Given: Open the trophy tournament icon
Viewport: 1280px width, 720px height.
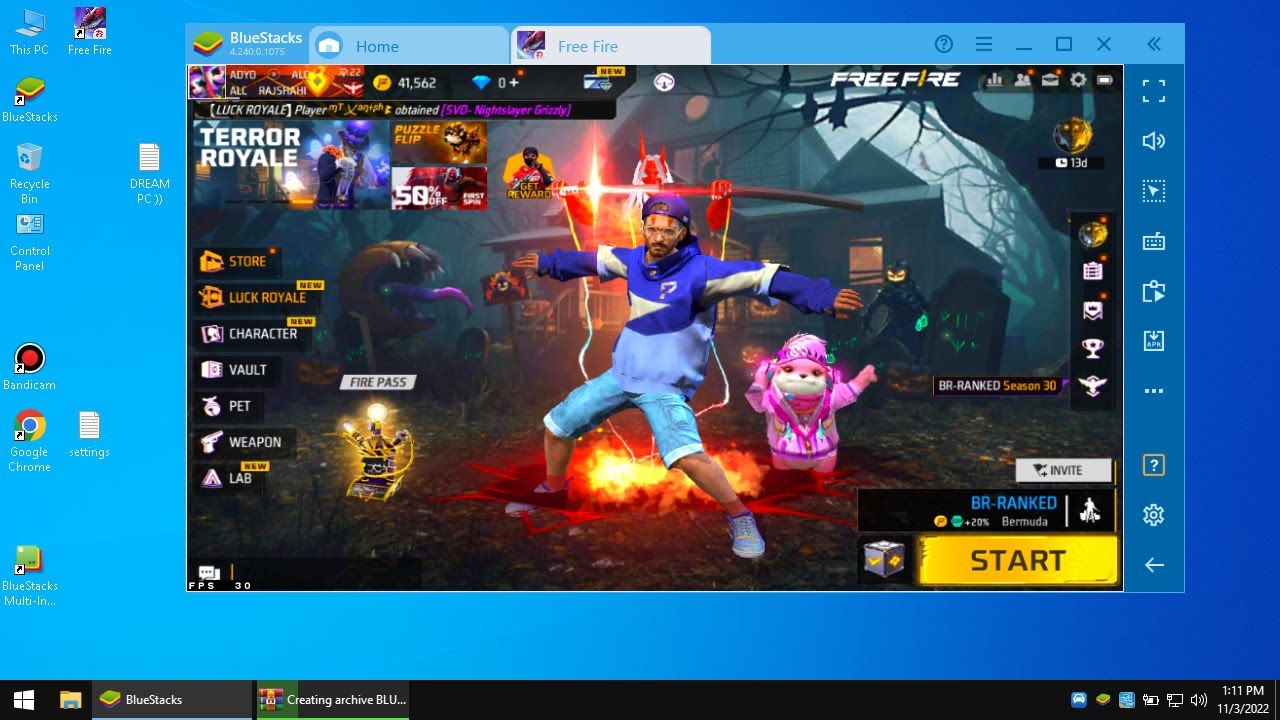Looking at the screenshot, I should 1092,347.
